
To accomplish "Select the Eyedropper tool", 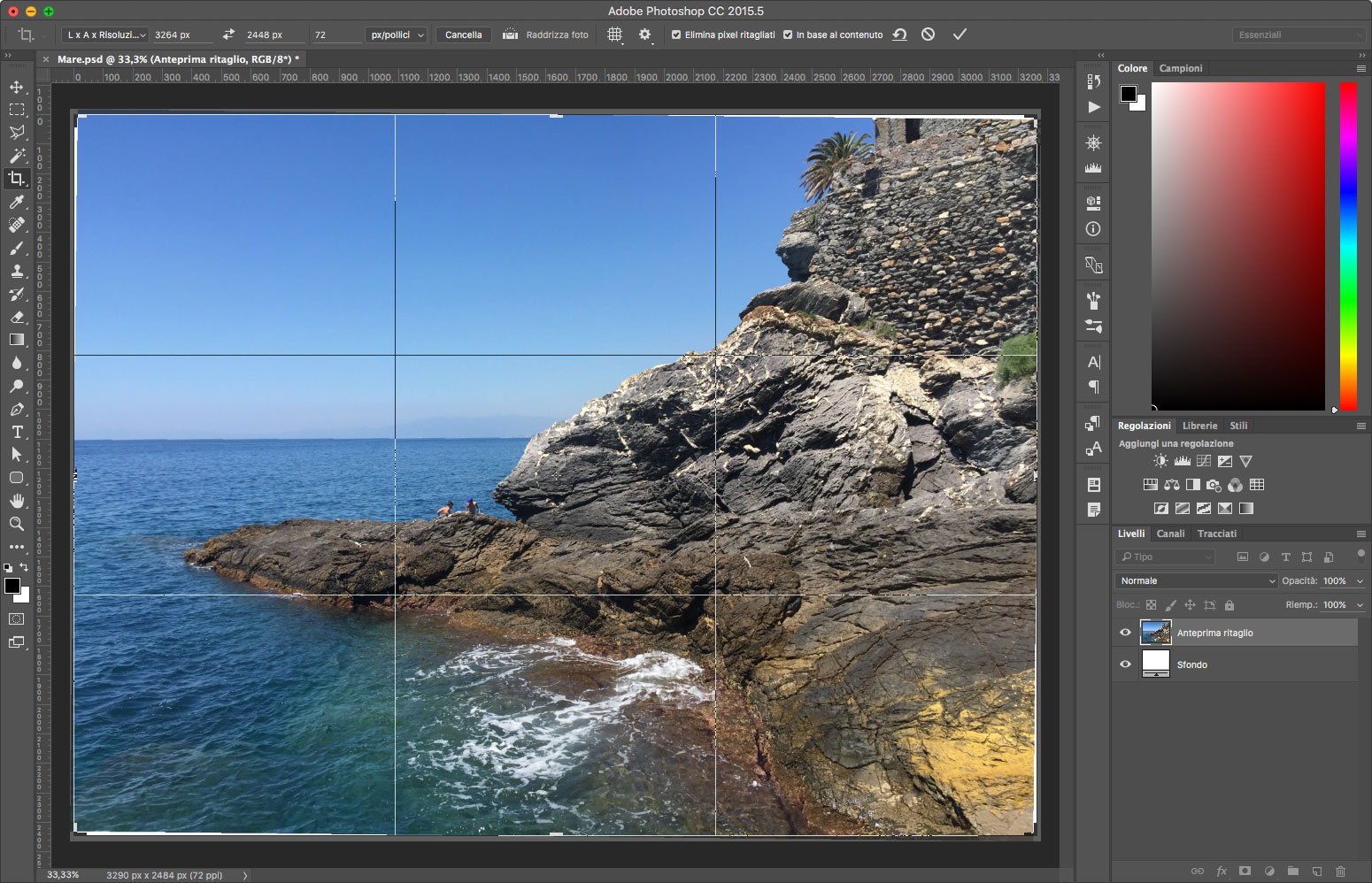I will click(17, 202).
